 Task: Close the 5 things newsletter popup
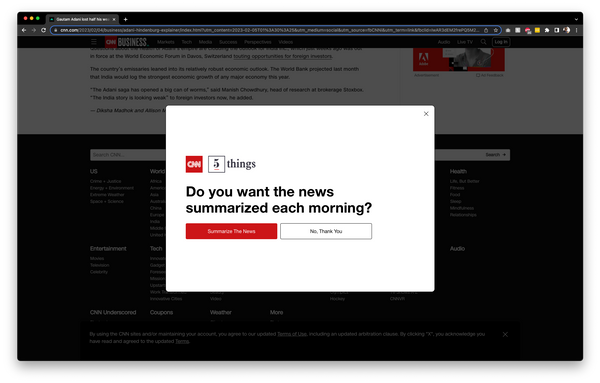426,114
